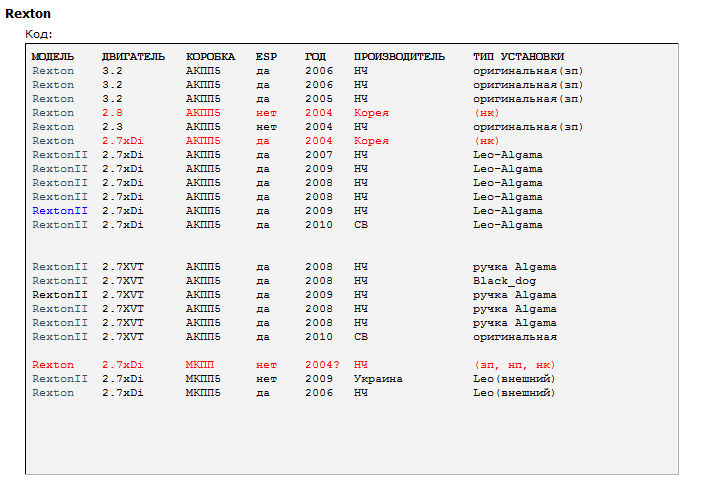Select the red МКПП gearbox entry

click(x=200, y=365)
